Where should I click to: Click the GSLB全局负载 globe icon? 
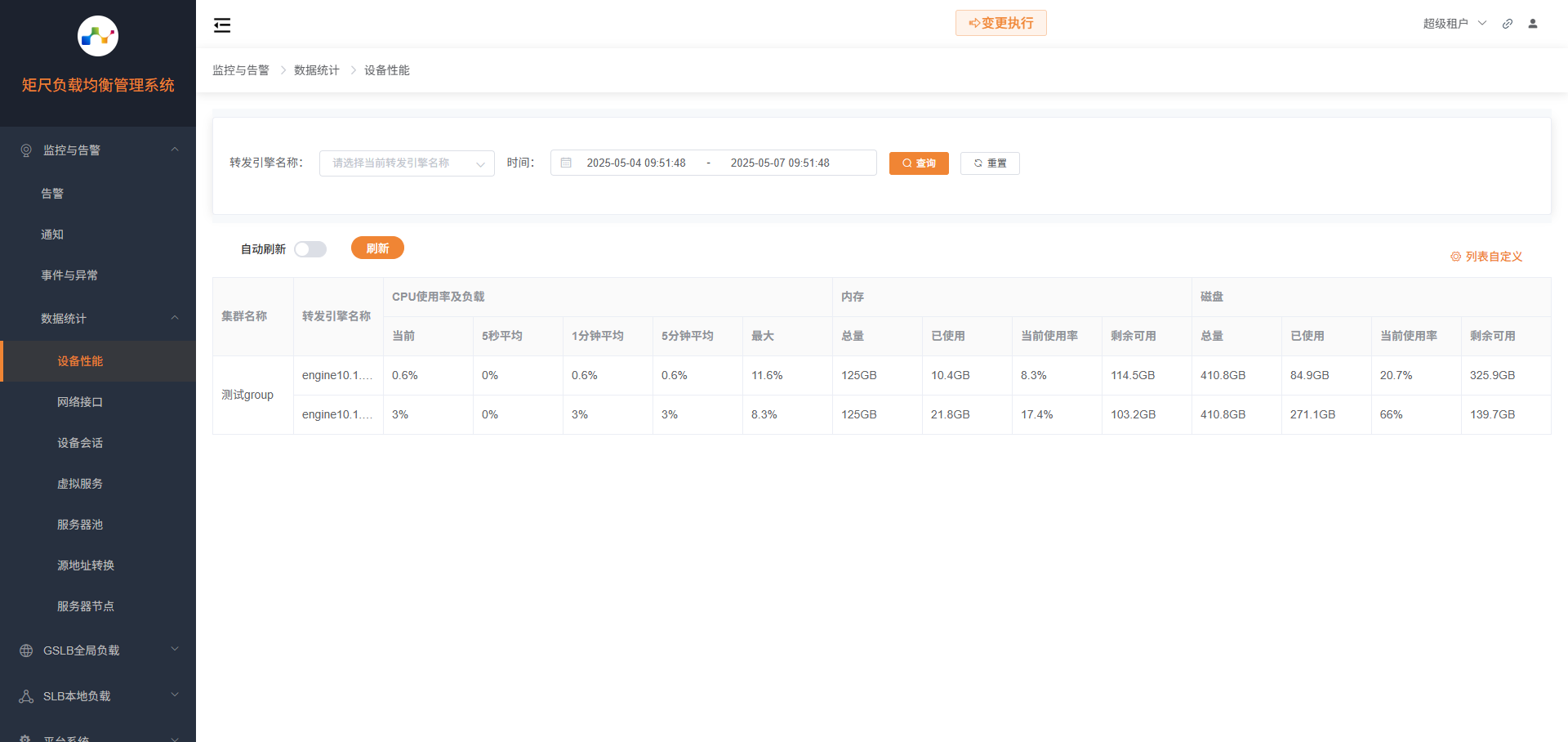(x=26, y=650)
